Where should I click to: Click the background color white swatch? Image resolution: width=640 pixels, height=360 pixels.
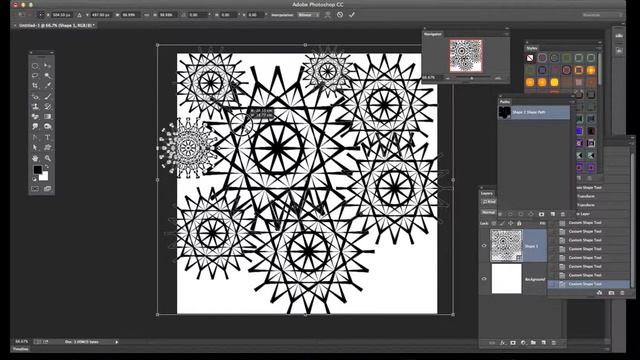pyautogui.click(x=44, y=176)
